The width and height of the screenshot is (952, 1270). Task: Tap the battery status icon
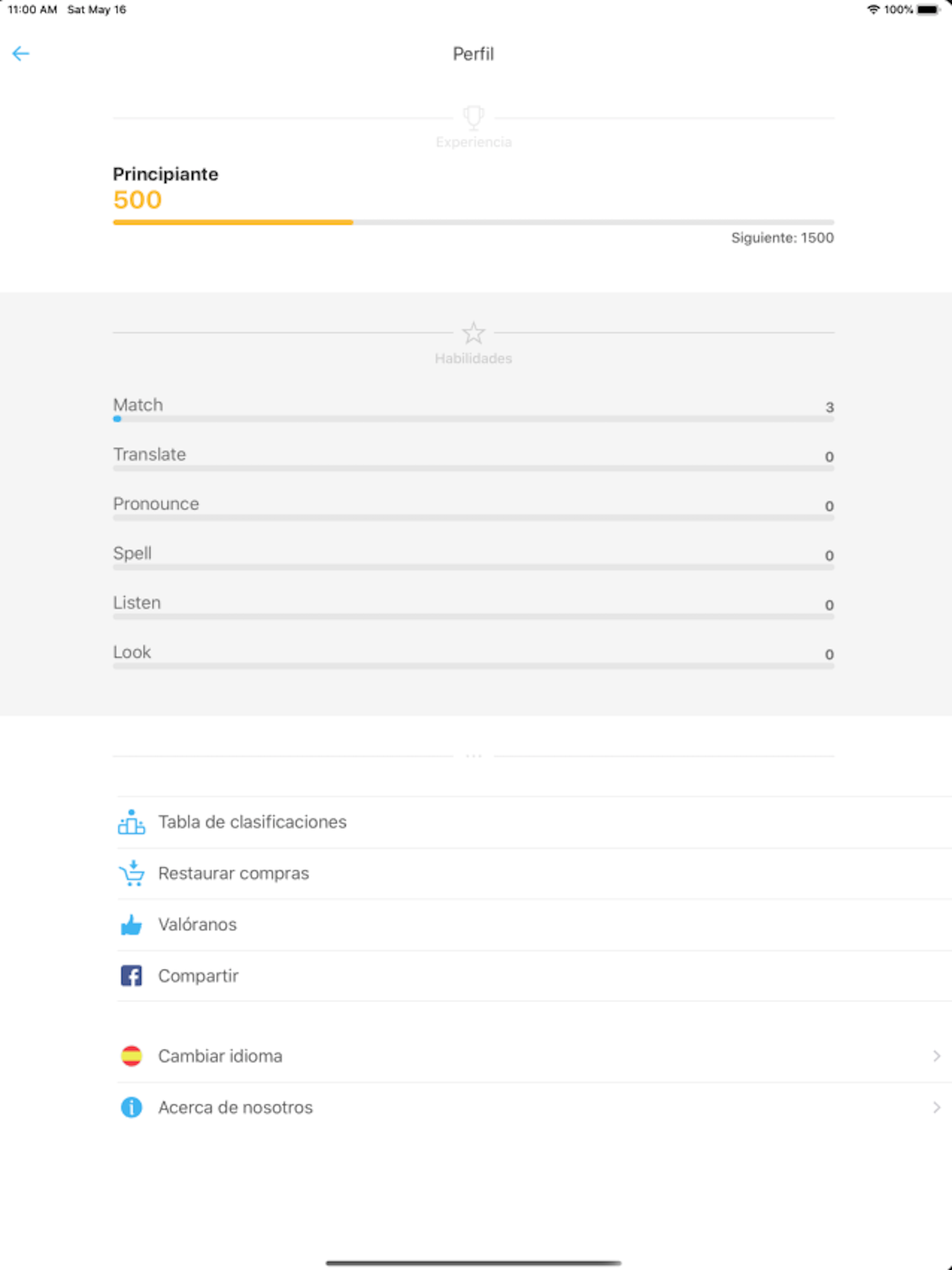click(928, 9)
